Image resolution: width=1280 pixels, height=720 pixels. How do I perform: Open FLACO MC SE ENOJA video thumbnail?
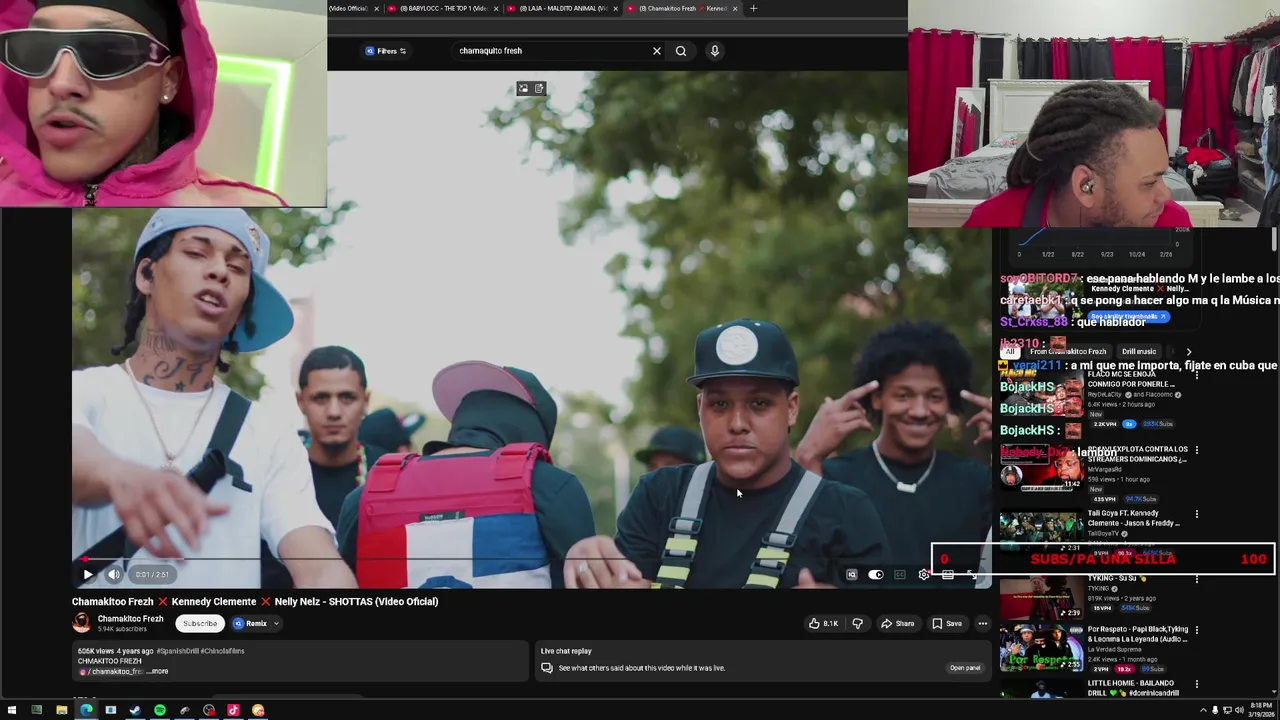pyautogui.click(x=1041, y=395)
